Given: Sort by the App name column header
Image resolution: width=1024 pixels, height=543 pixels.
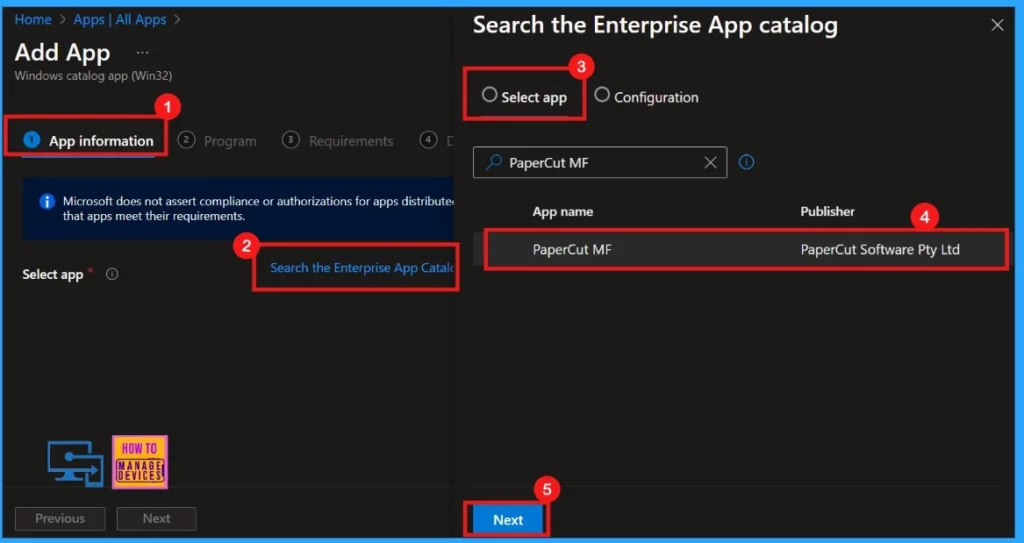Looking at the screenshot, I should point(563,211).
